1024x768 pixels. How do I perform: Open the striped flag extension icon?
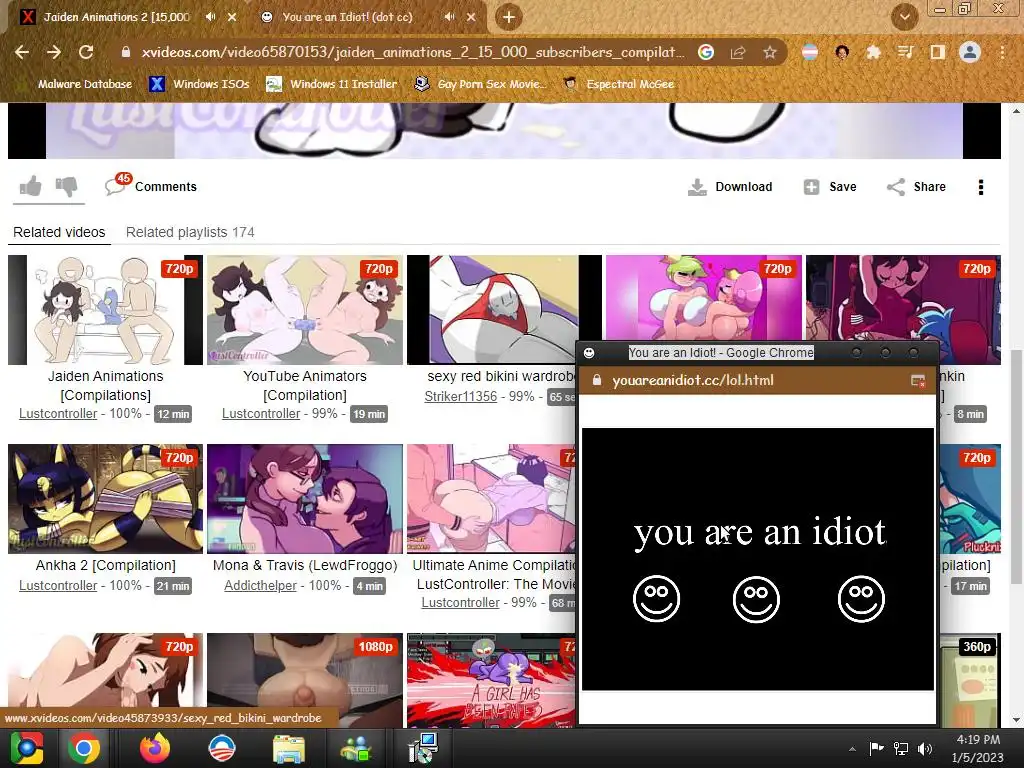810,52
